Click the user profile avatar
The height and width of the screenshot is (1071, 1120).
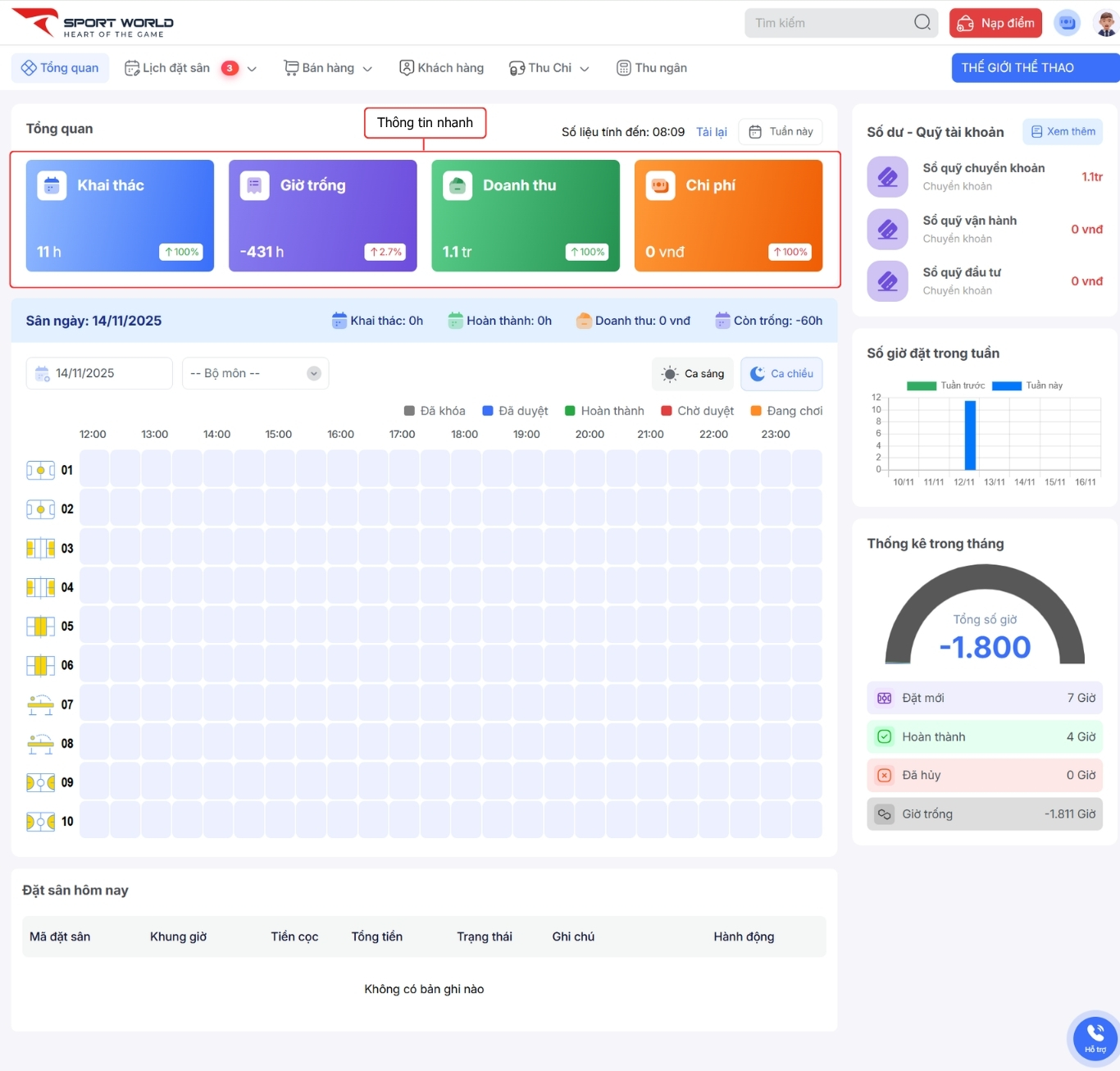click(x=1105, y=23)
